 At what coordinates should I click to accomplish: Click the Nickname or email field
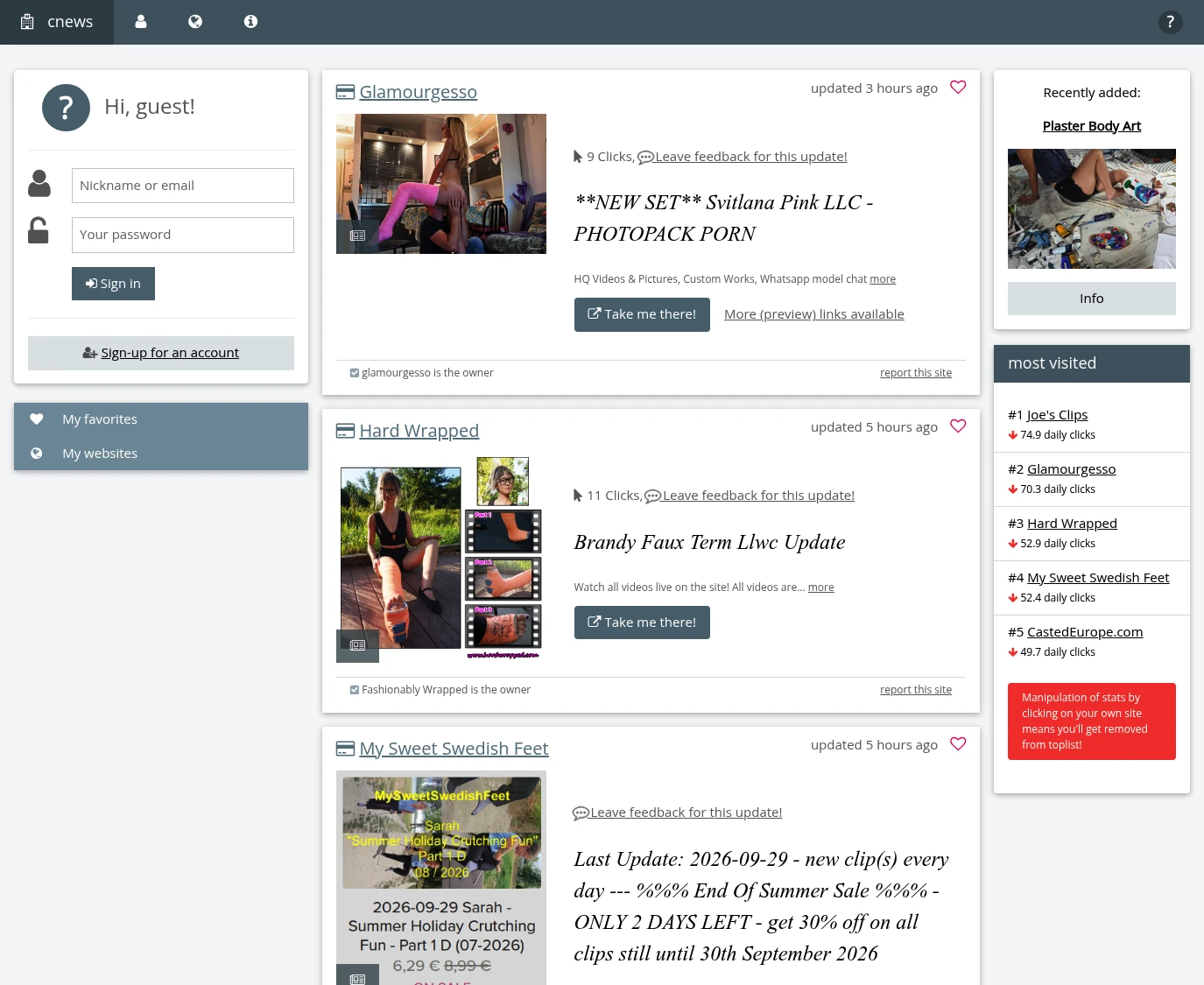click(x=183, y=186)
